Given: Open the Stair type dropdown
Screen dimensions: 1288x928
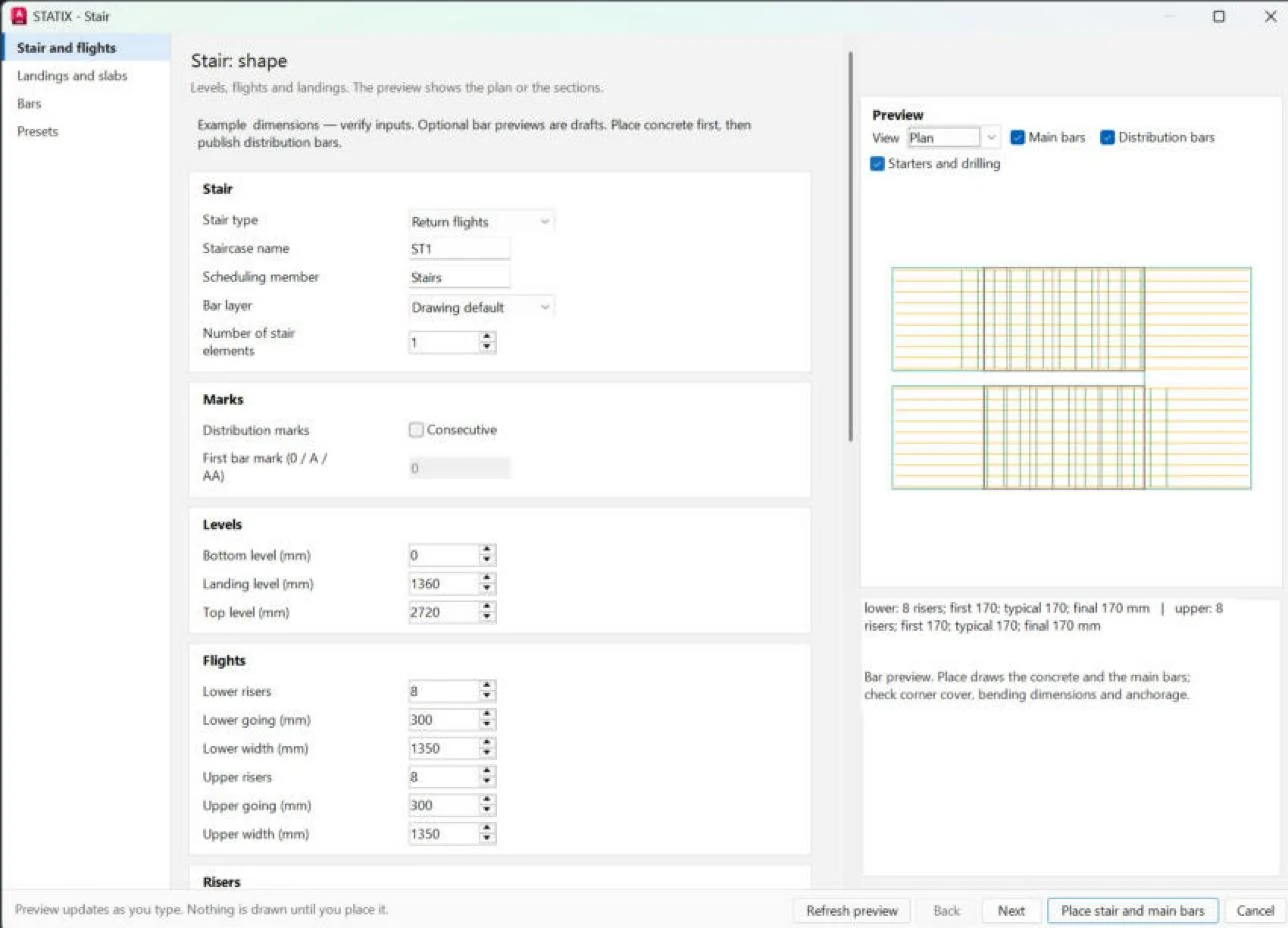Looking at the screenshot, I should pos(481,222).
